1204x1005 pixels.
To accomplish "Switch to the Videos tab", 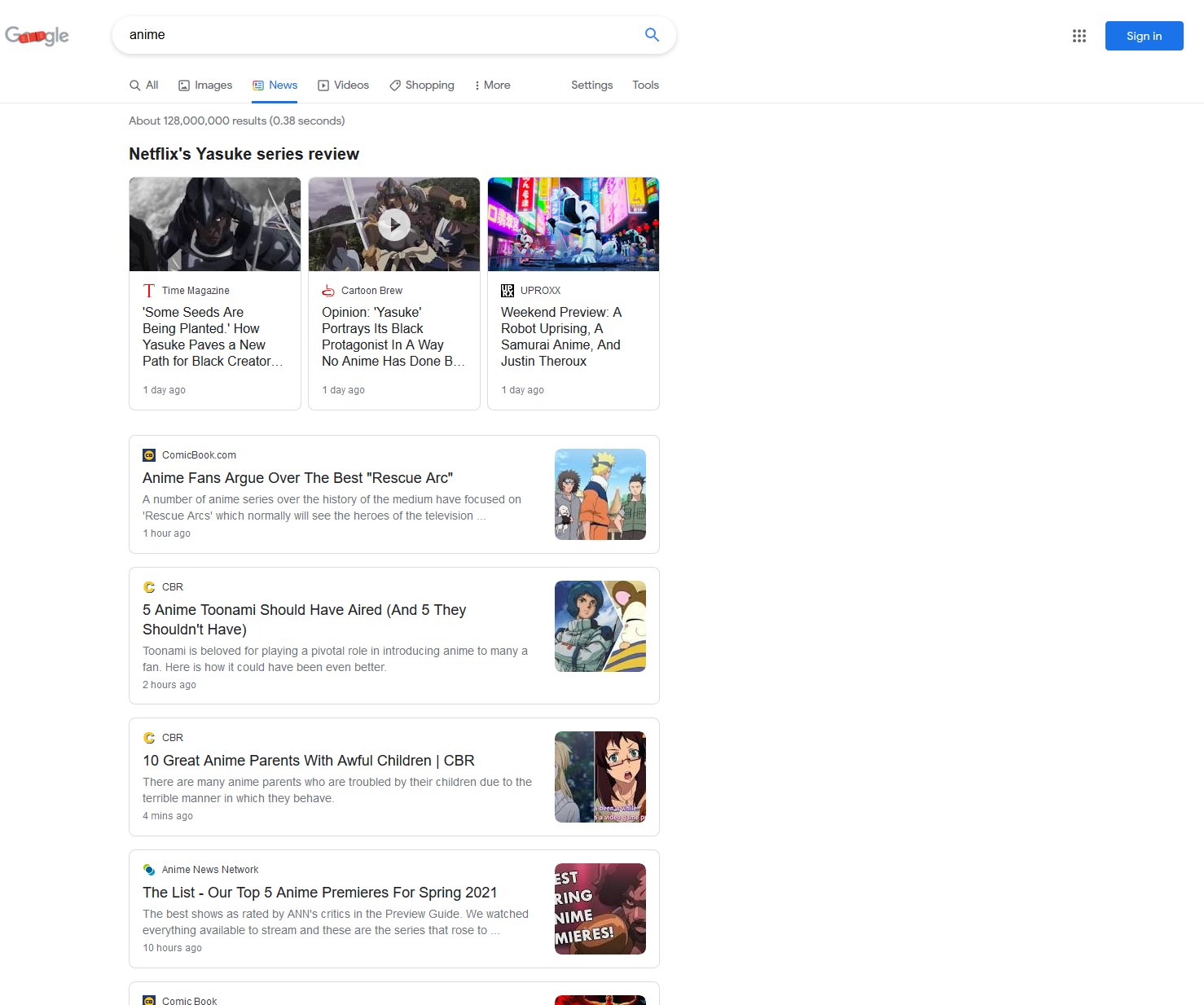I will (343, 86).
